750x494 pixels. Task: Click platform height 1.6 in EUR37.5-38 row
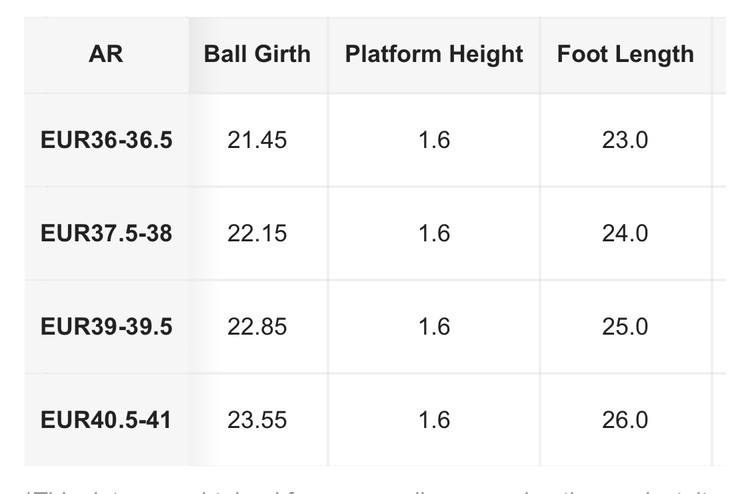coord(434,233)
